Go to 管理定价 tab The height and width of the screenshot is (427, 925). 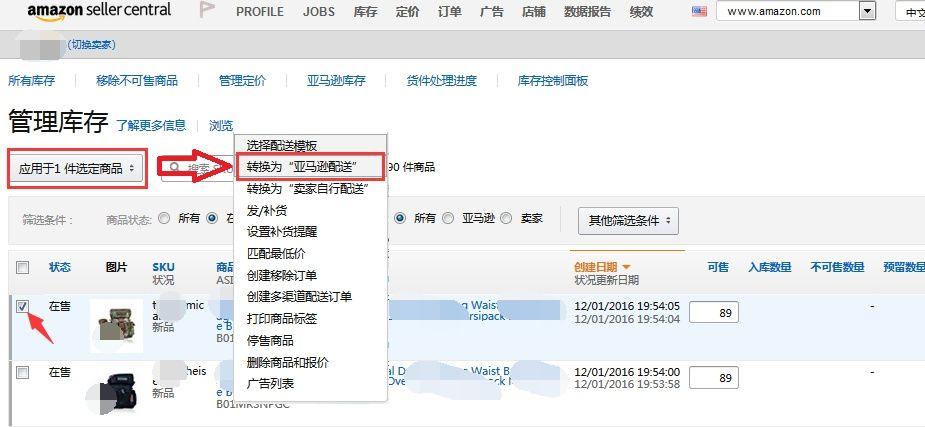[x=242, y=81]
